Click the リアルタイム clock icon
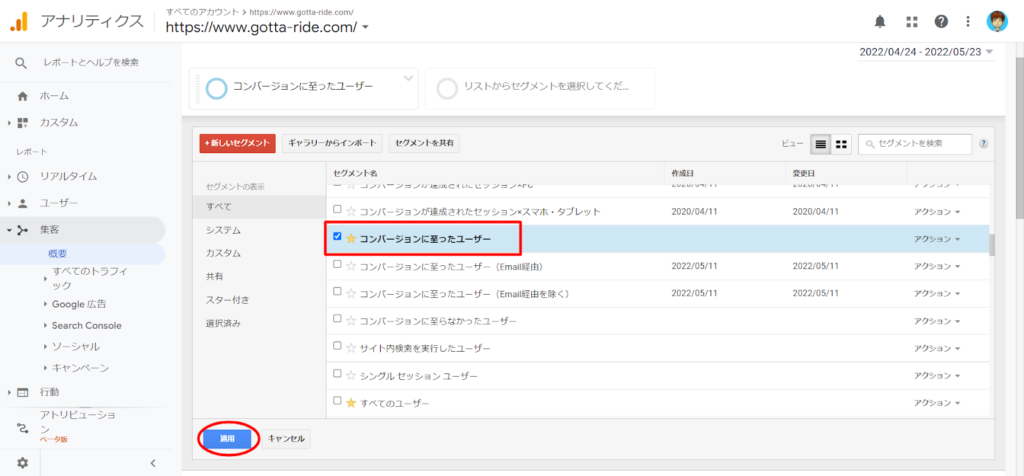This screenshot has height=476, width=1024. (x=23, y=176)
